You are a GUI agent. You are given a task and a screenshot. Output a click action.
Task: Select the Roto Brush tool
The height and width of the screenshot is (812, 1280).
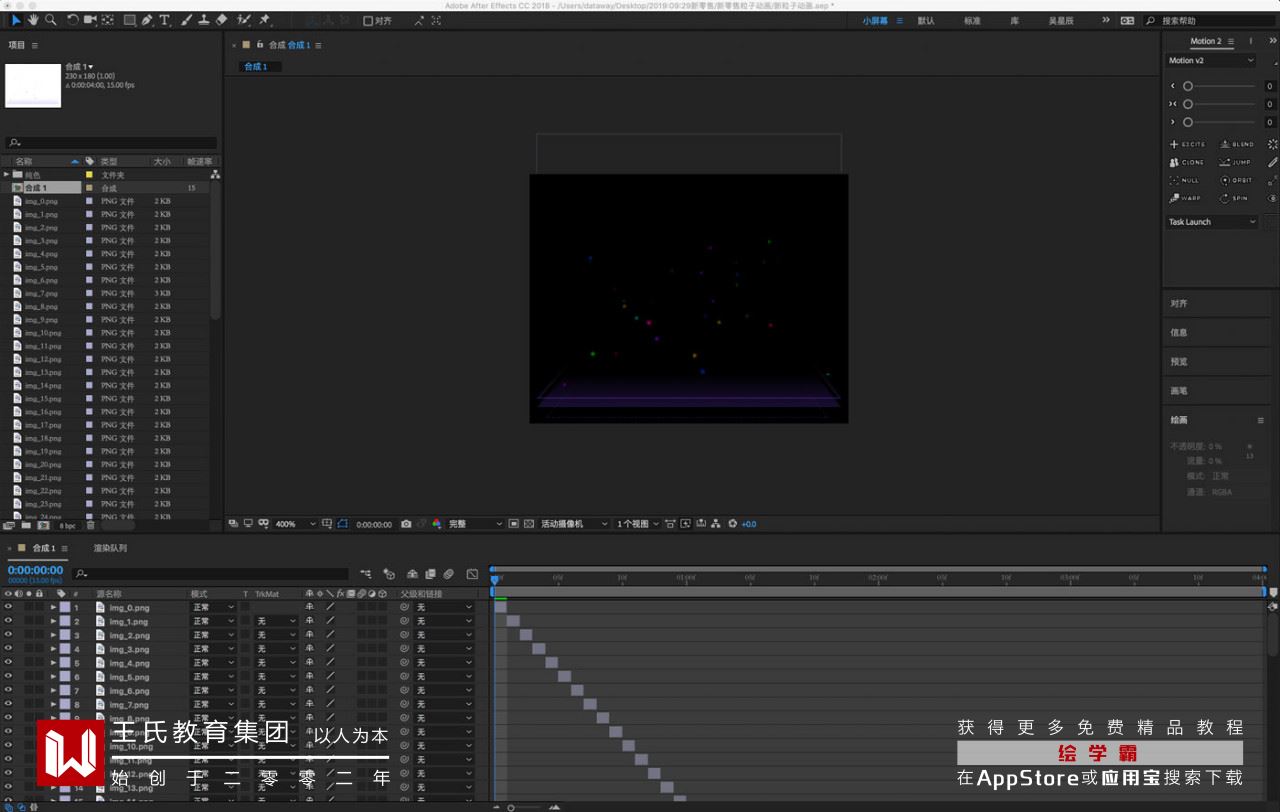[x=243, y=20]
